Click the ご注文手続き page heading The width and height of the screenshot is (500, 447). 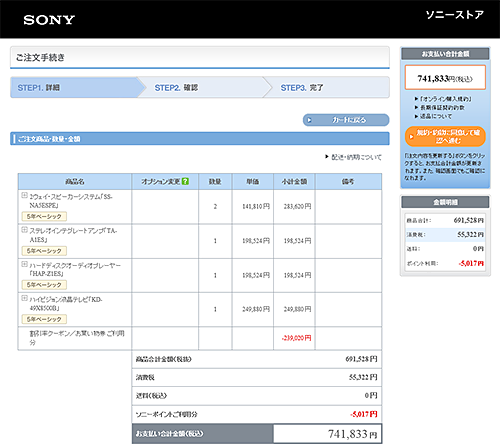point(40,57)
